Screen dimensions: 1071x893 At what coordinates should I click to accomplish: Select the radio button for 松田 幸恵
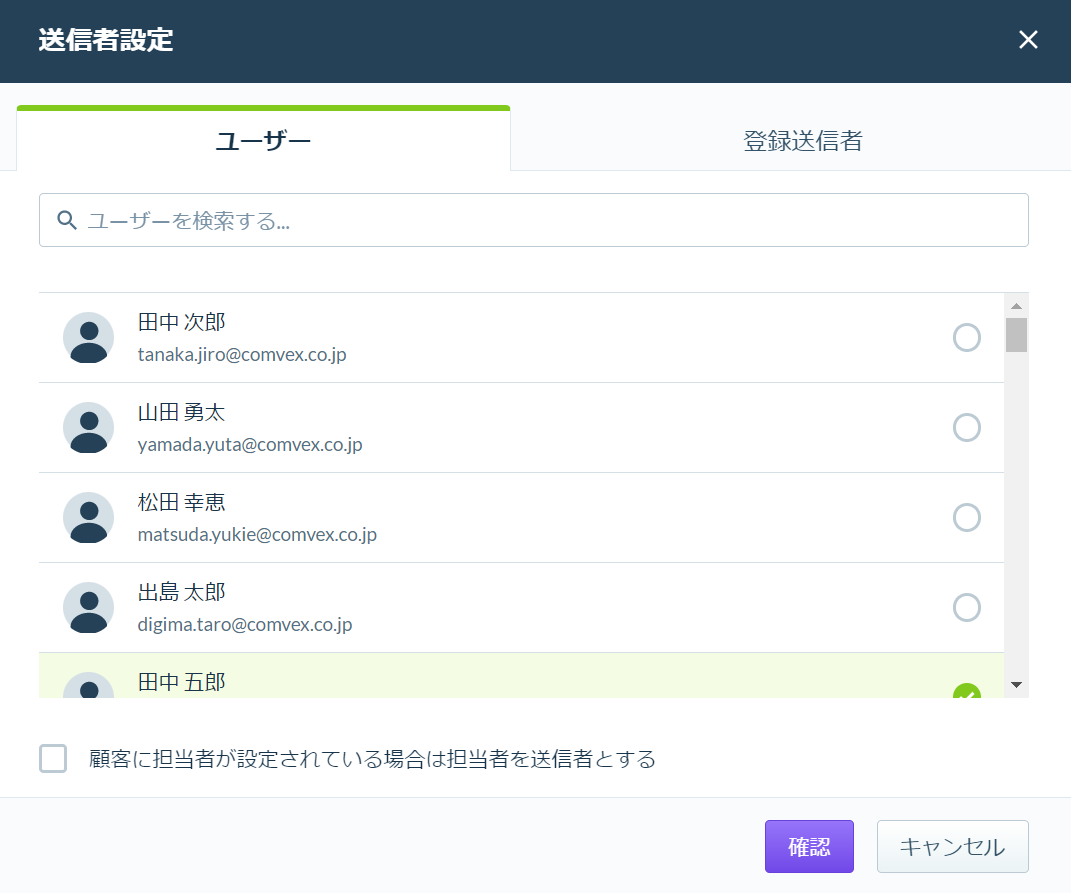coord(966,518)
